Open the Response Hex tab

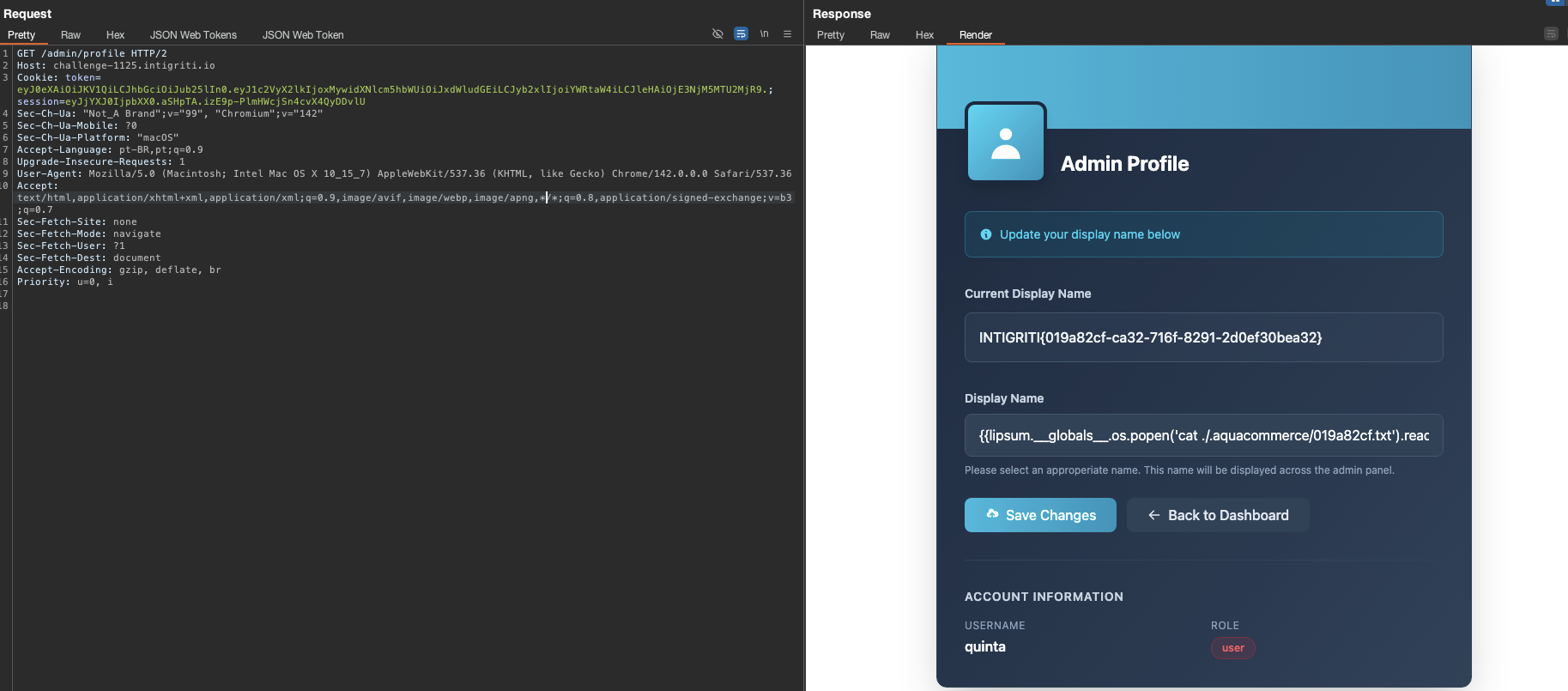coord(924,35)
